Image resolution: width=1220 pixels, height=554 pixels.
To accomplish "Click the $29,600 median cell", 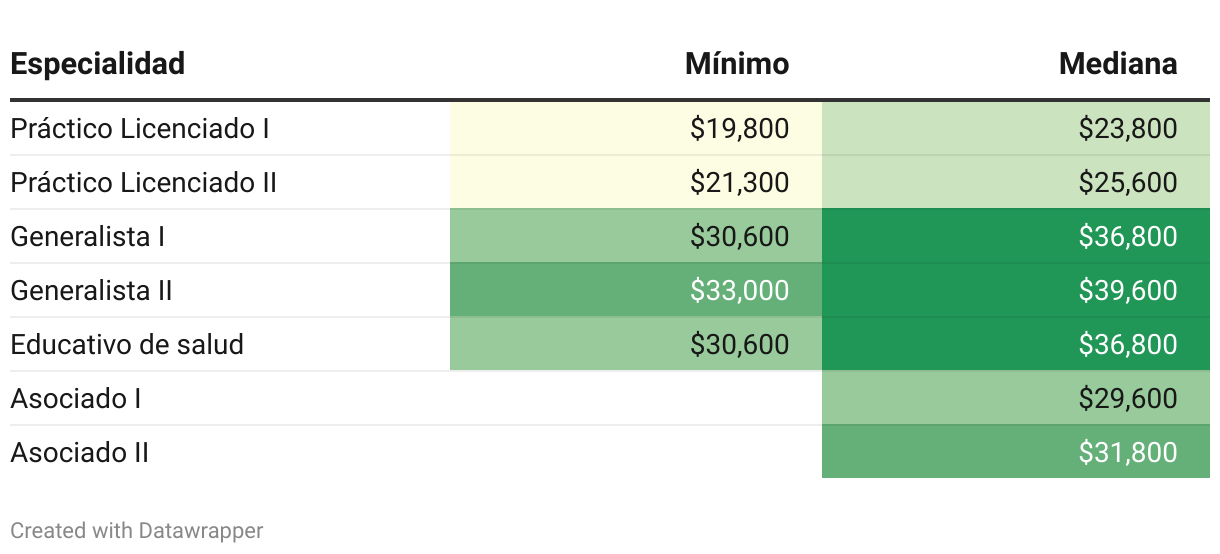I will 1127,398.
